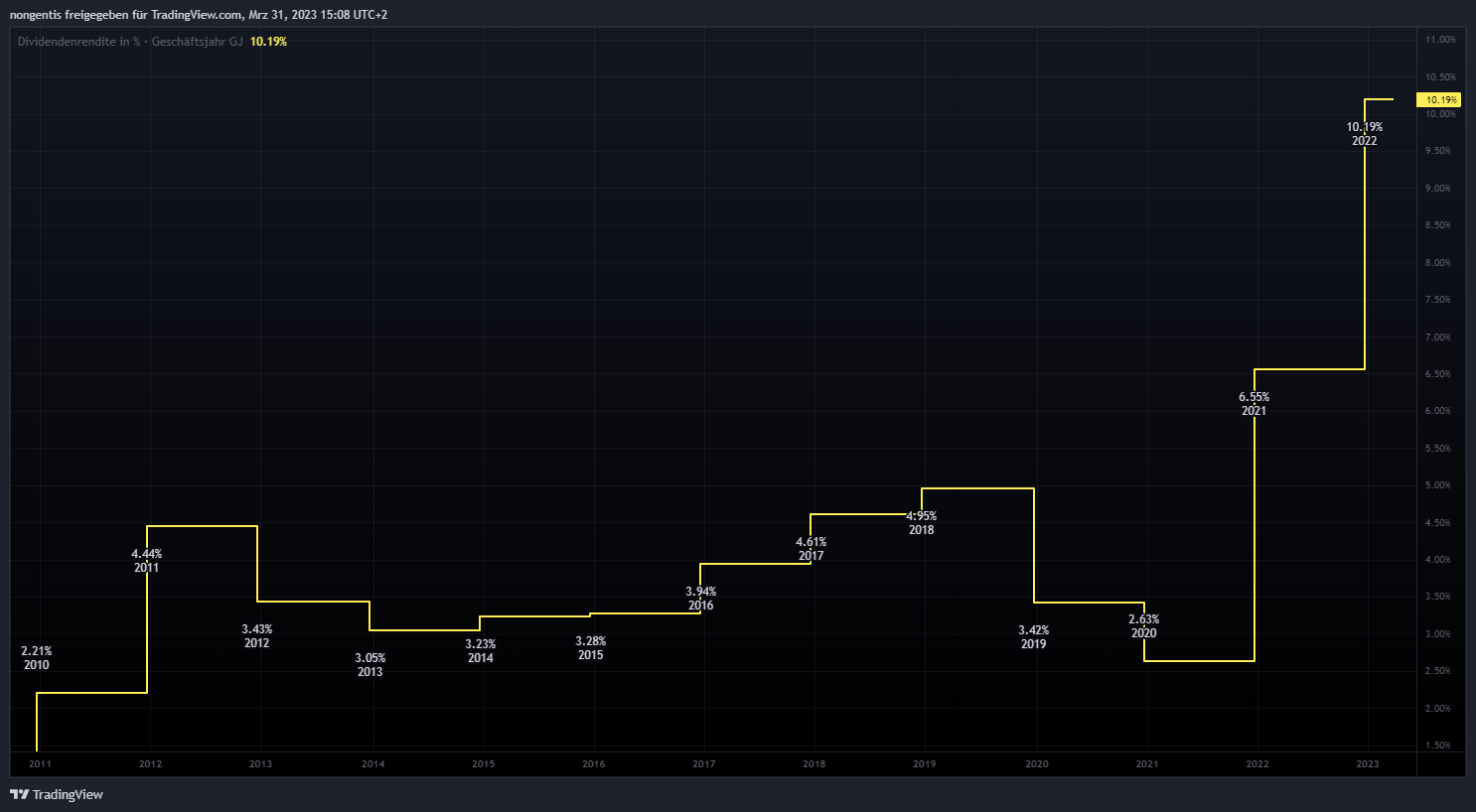Click 2023 on the time axis

coord(1368,764)
